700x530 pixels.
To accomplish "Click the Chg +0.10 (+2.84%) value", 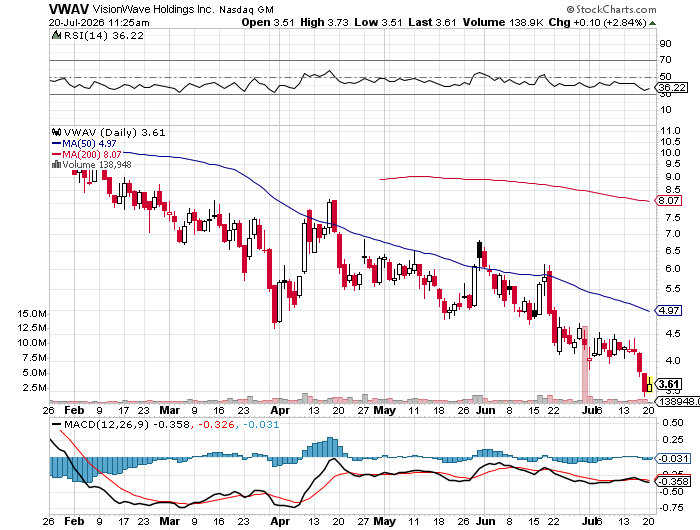I will (597, 22).
